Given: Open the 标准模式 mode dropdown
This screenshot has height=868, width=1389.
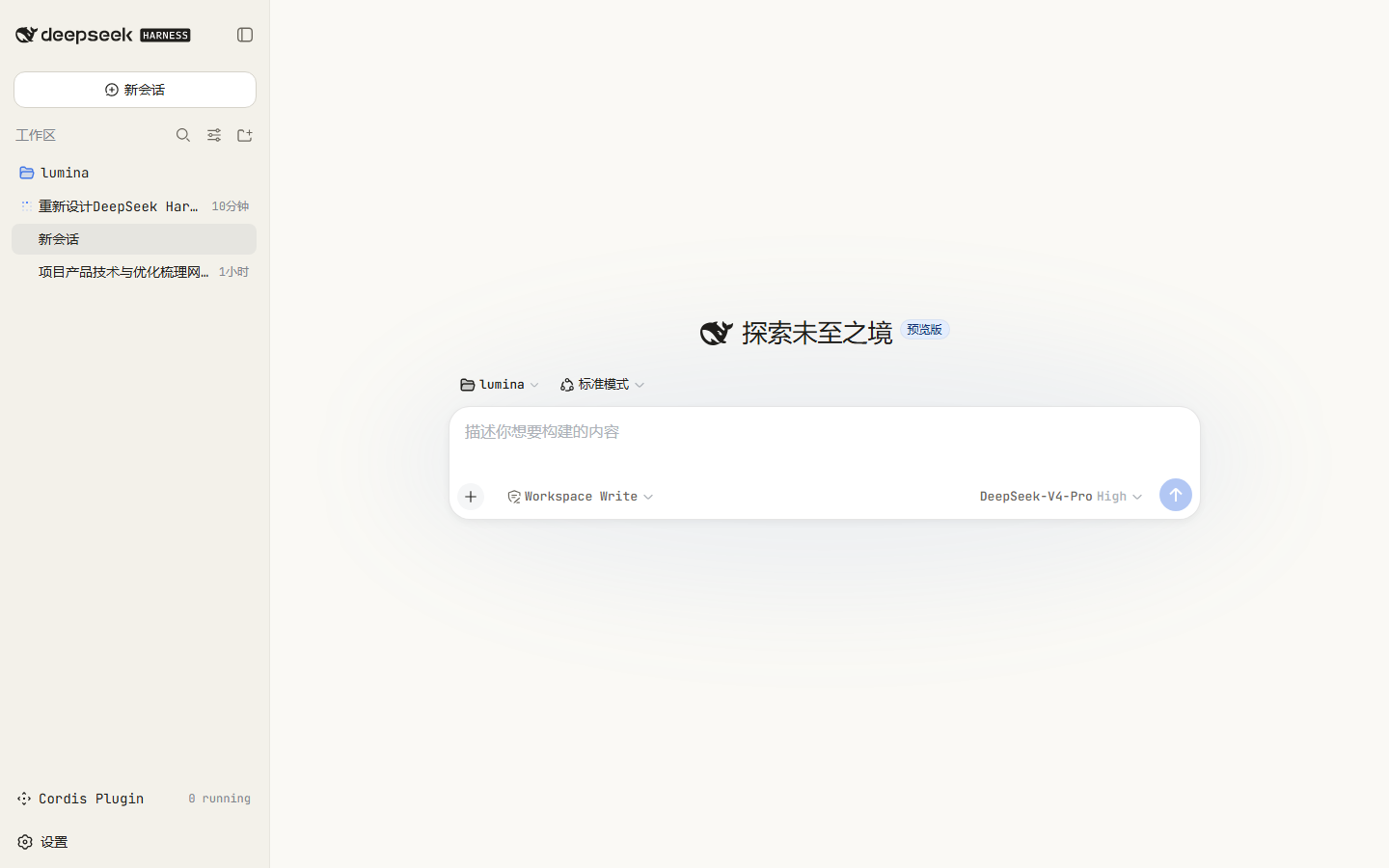Looking at the screenshot, I should [603, 384].
